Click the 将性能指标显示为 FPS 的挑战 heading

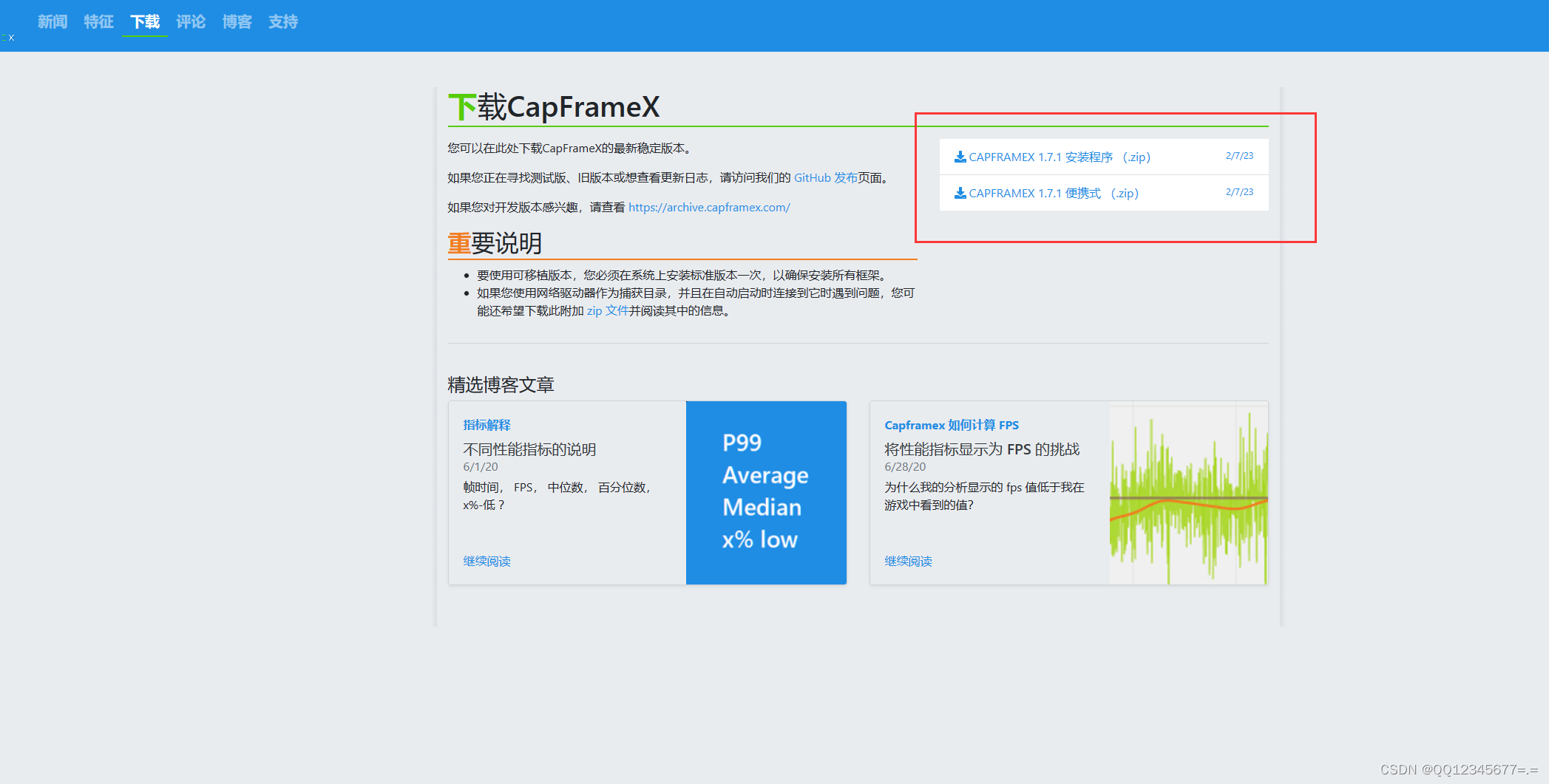tap(982, 449)
